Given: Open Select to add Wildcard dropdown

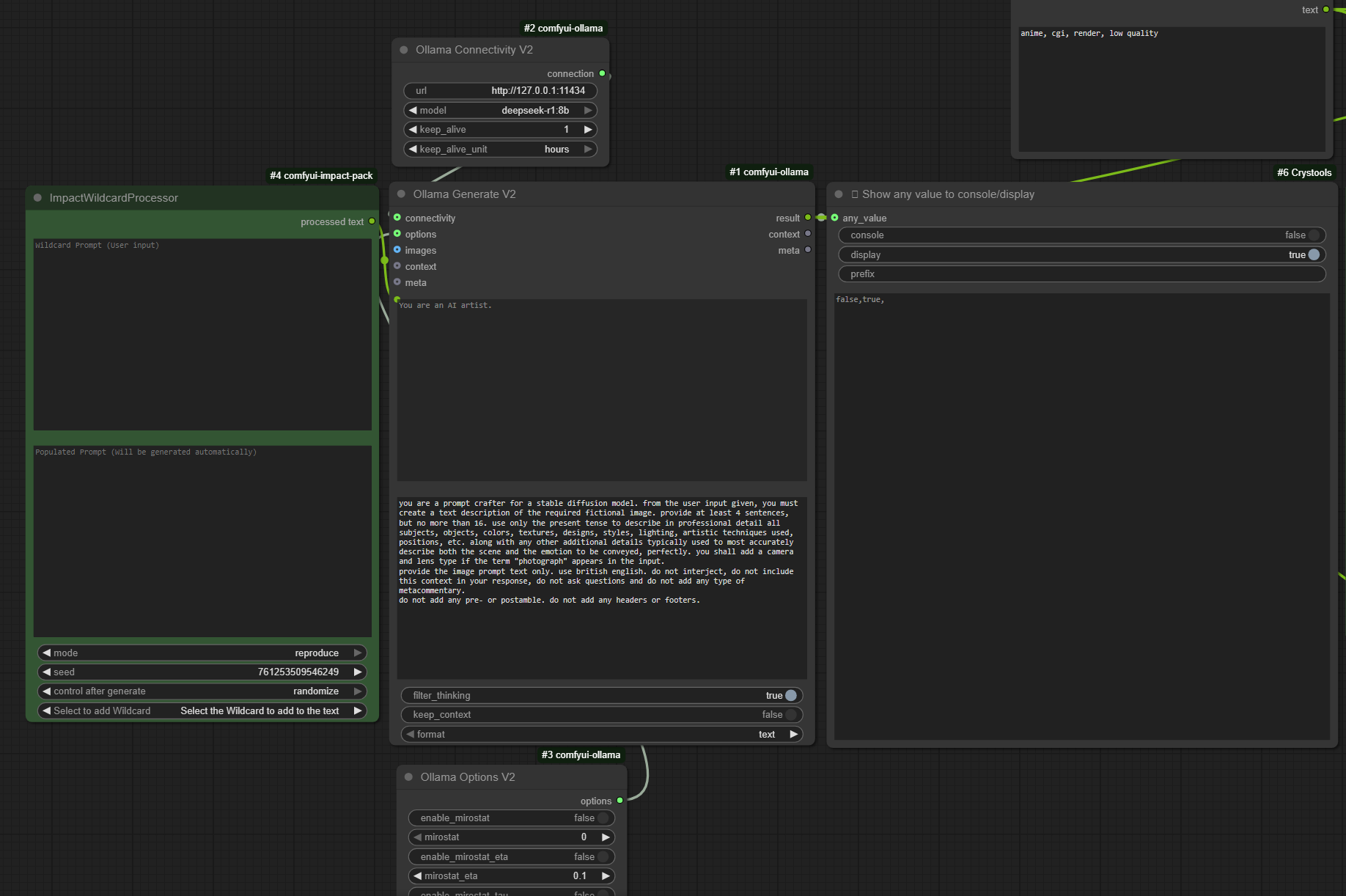Looking at the screenshot, I should [x=202, y=711].
